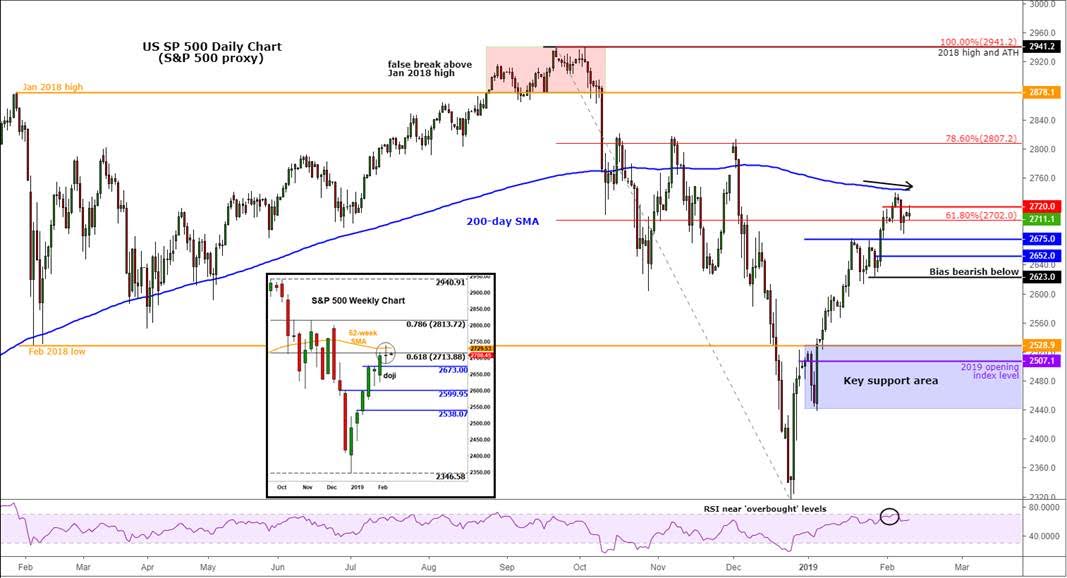Click the orange '52-week SMA' inset label
The width and height of the screenshot is (1067, 578).
pos(363,337)
